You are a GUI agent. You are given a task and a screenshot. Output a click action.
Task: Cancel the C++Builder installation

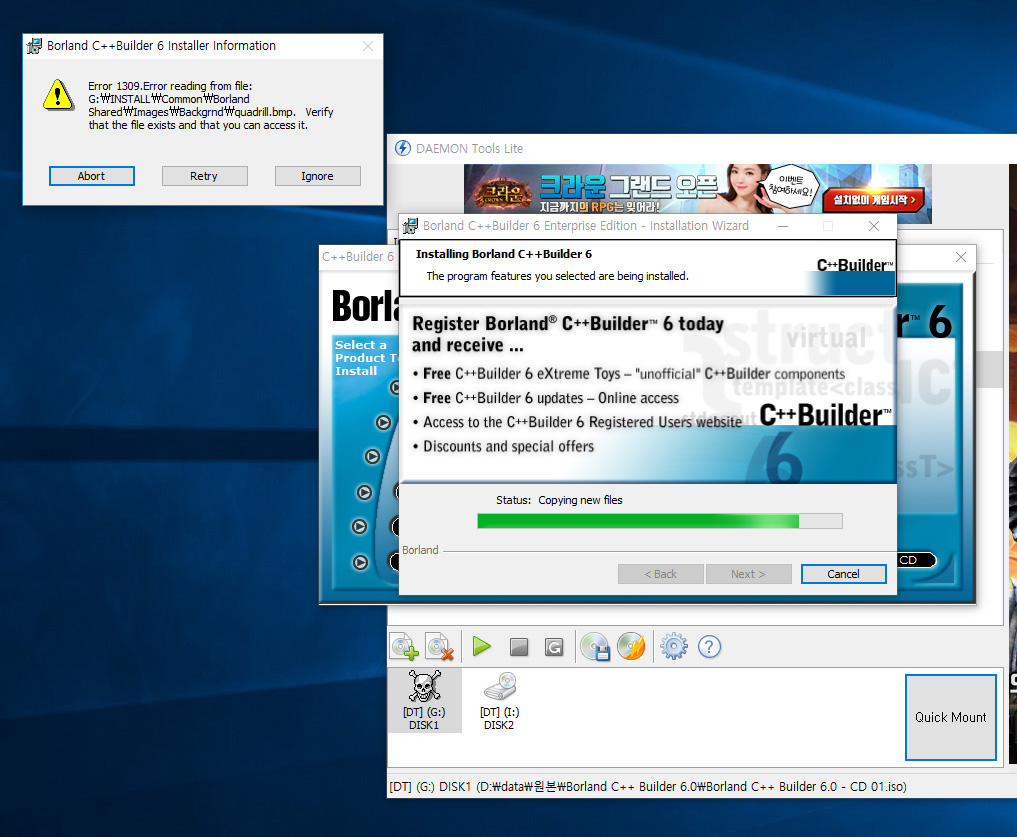[x=843, y=574]
